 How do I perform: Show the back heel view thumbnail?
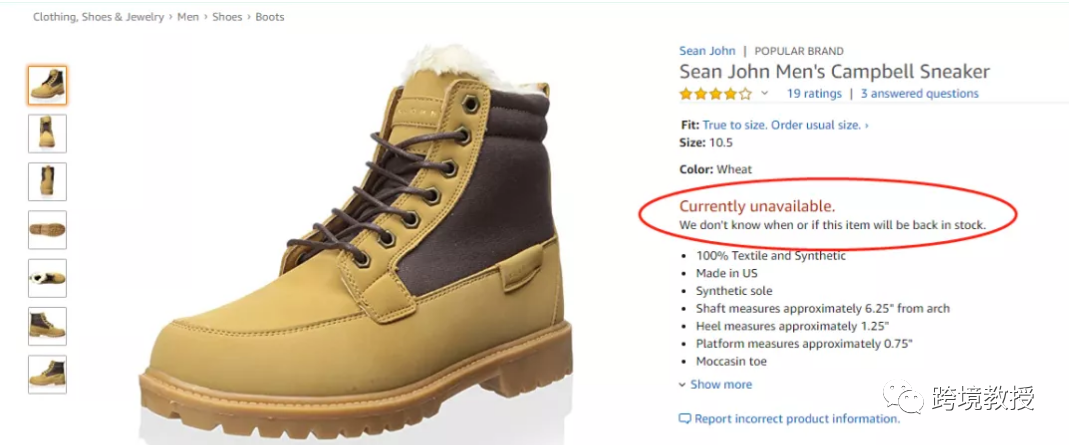coord(47,181)
